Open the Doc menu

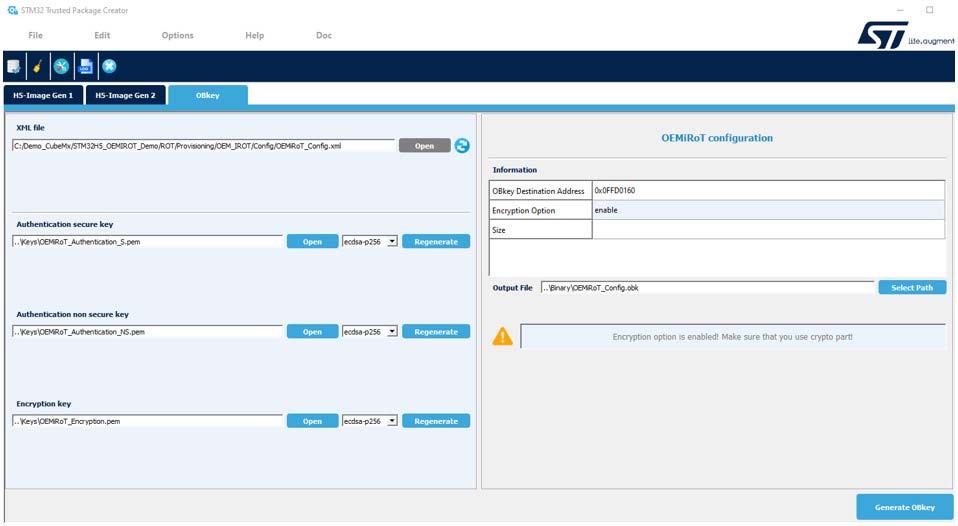(324, 35)
